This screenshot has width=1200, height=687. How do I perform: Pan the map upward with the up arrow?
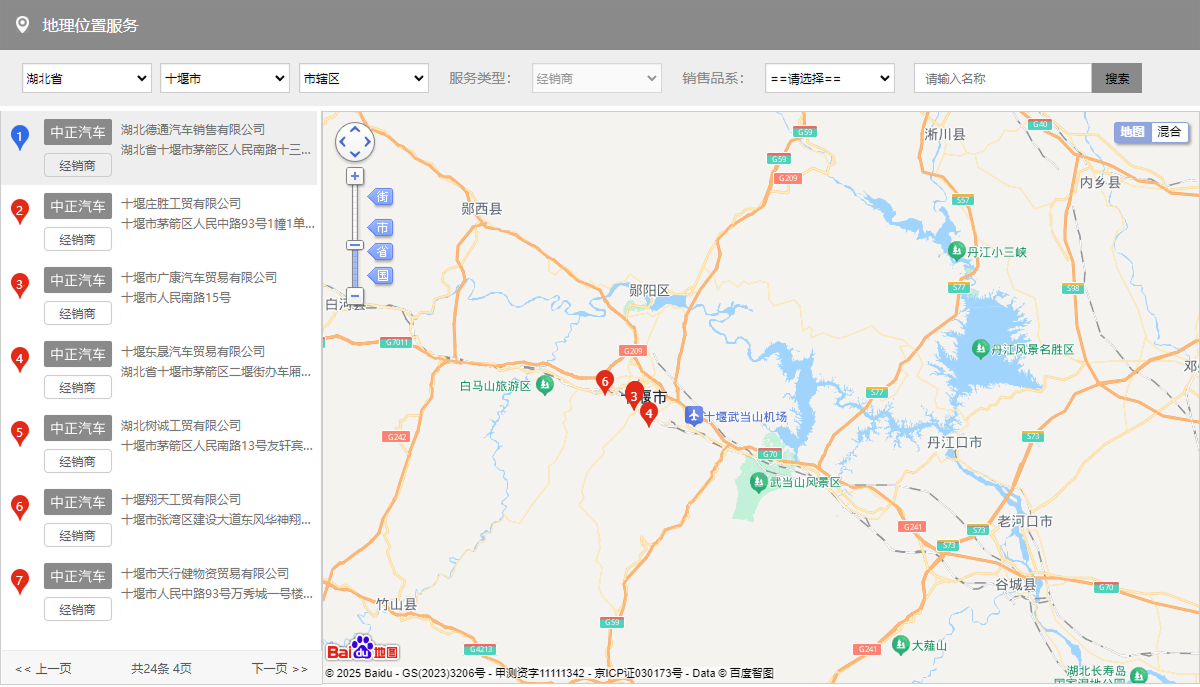355,130
